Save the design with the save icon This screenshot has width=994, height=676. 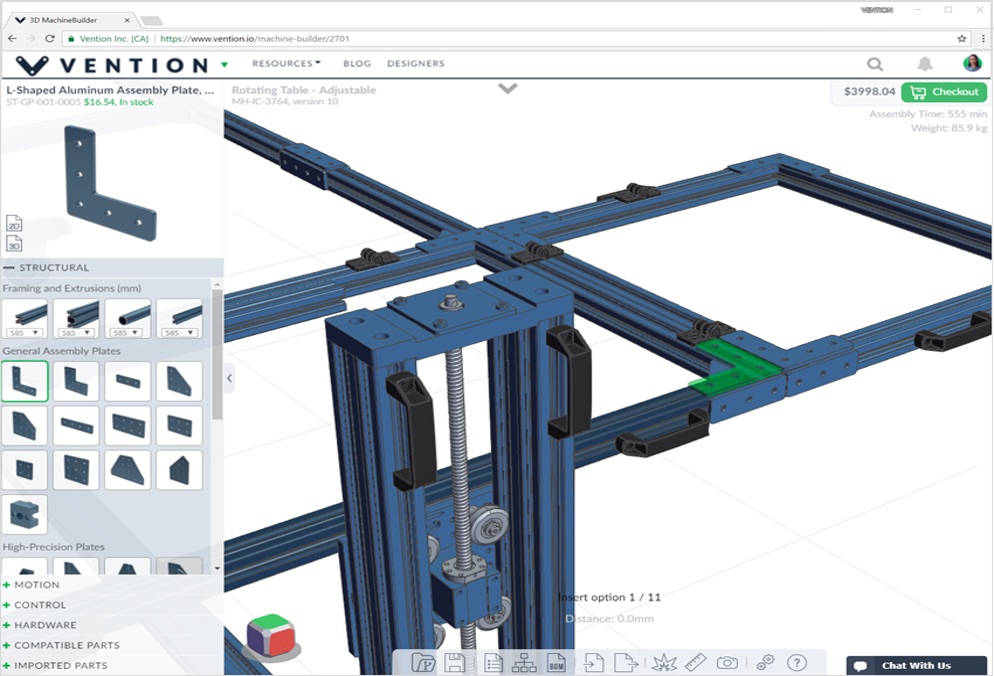[455, 662]
